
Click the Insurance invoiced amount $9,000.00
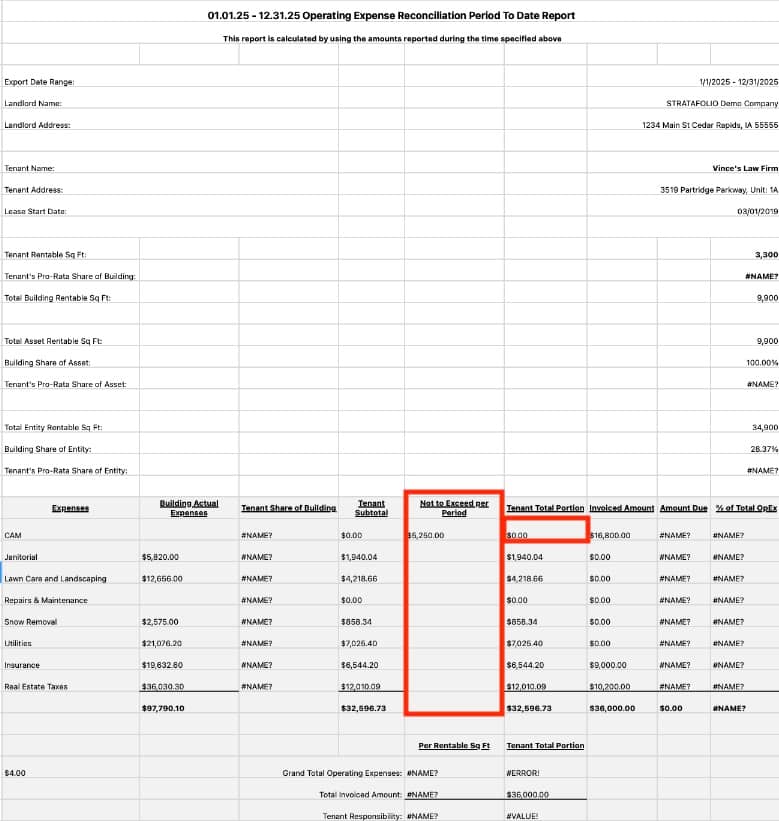point(608,665)
